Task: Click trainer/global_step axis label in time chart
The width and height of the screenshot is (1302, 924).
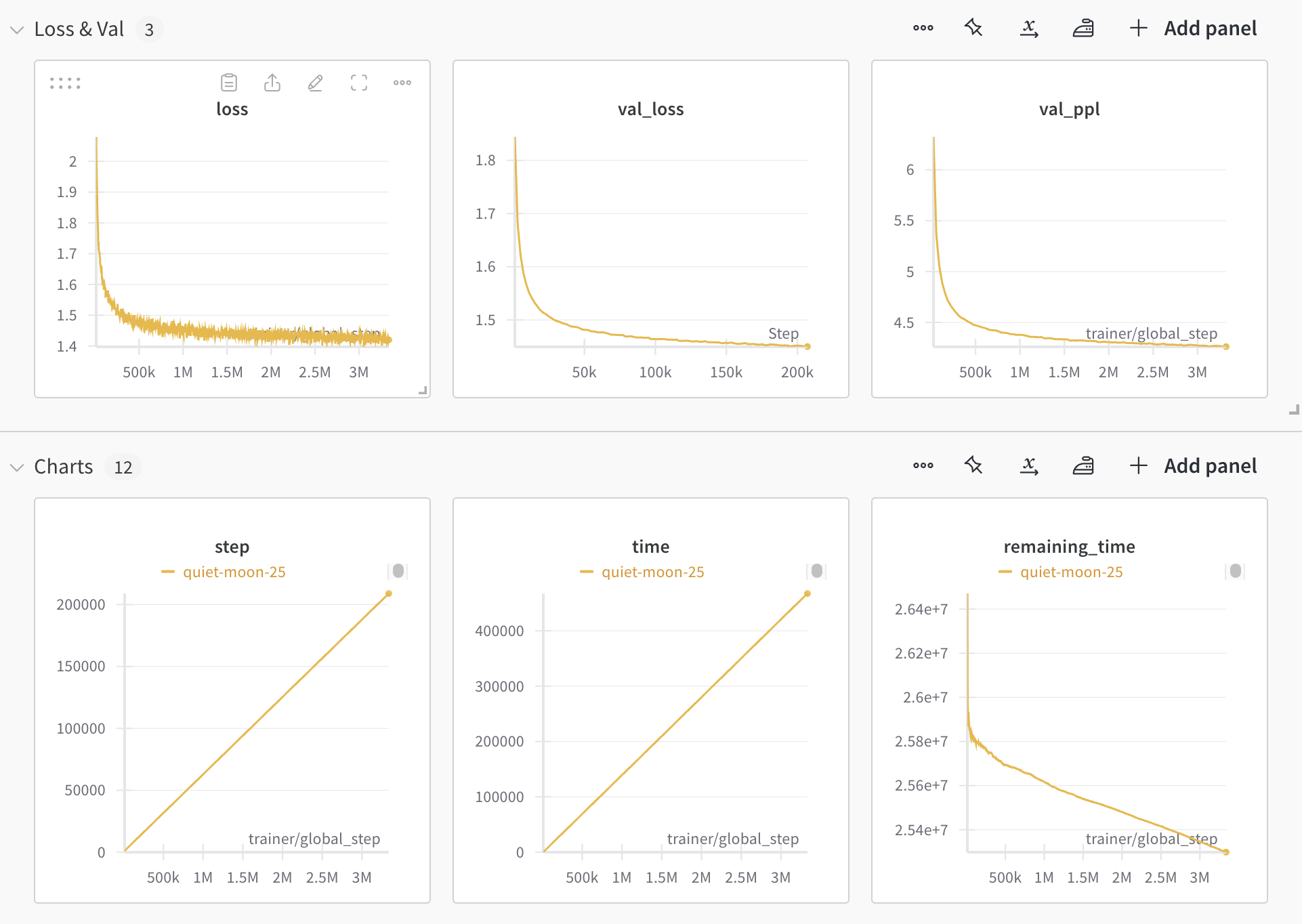Action: point(733,839)
